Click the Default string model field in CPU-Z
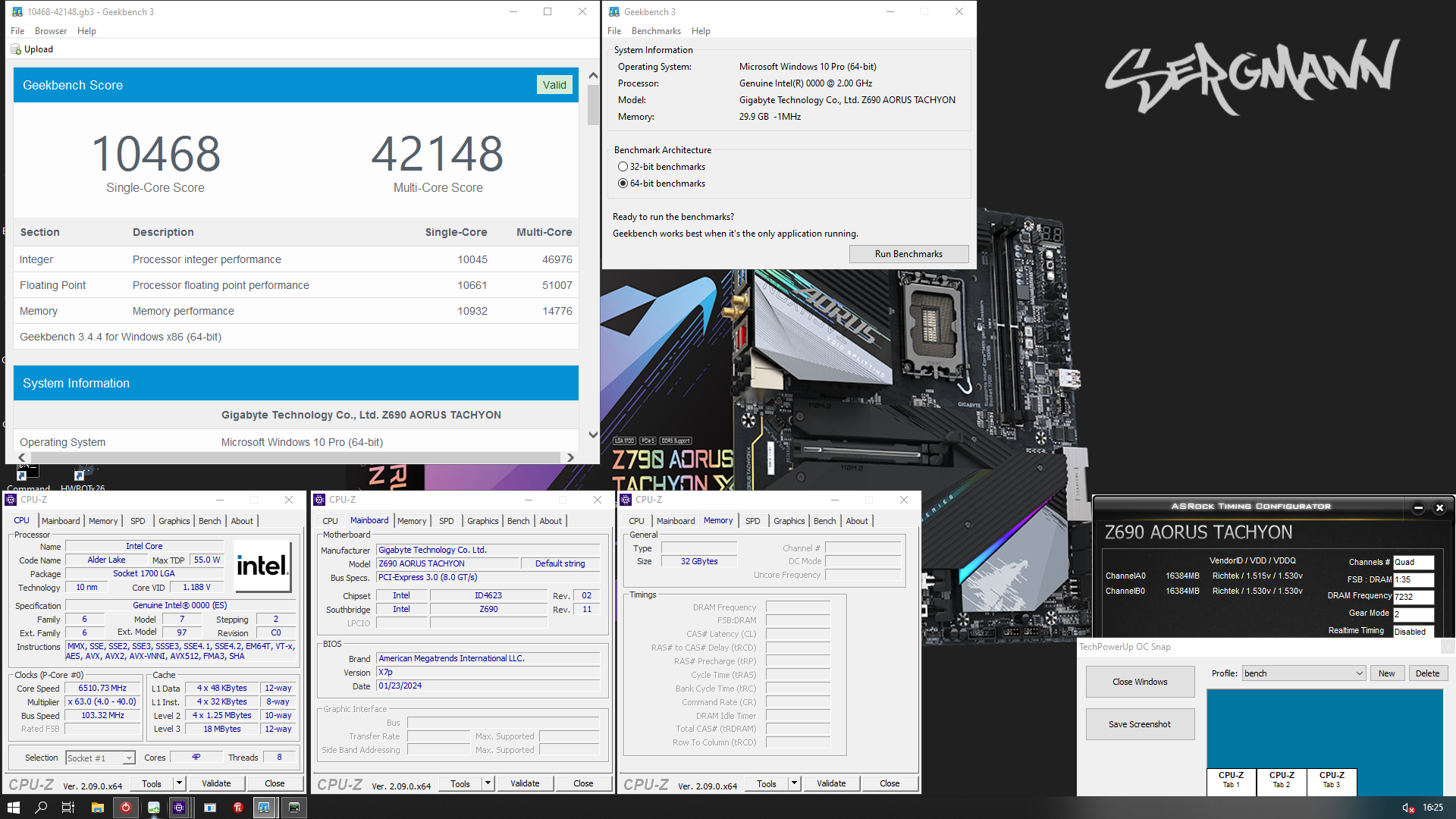The width and height of the screenshot is (1456, 819). click(560, 563)
